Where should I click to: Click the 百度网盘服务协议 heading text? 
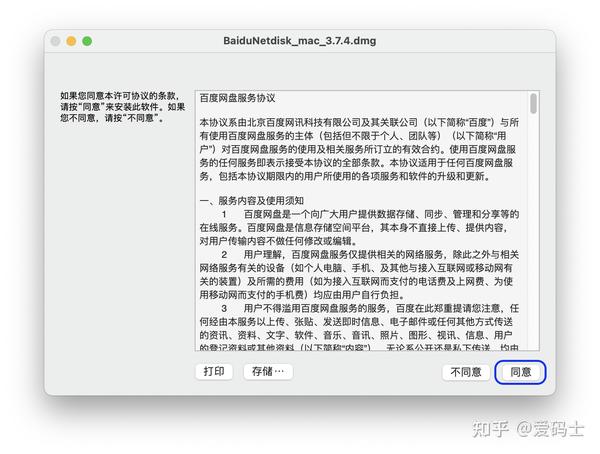pos(237,98)
